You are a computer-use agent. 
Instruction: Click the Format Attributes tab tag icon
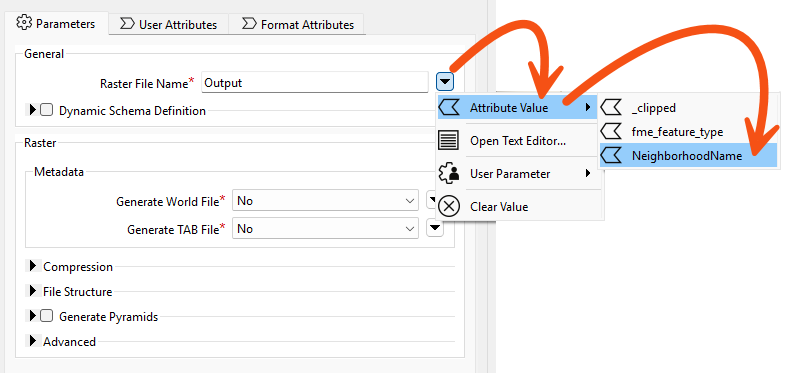[x=249, y=24]
